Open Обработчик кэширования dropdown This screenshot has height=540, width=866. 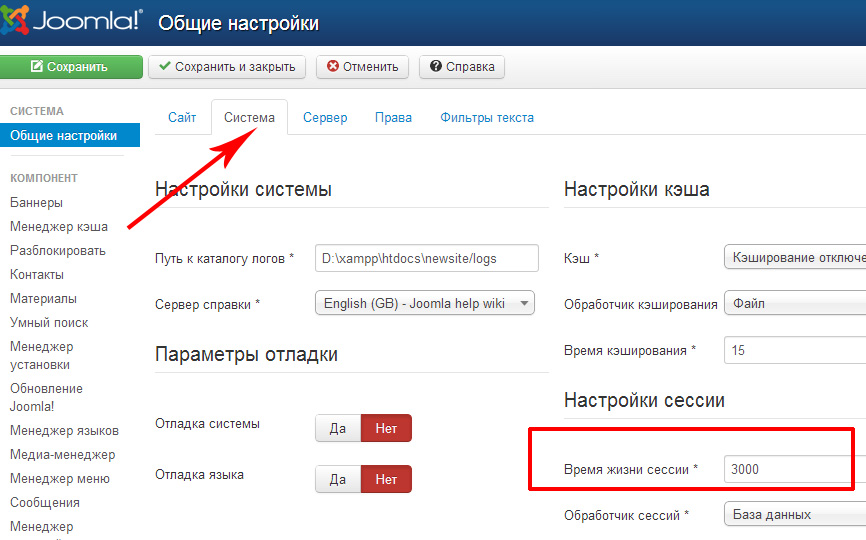click(x=793, y=302)
